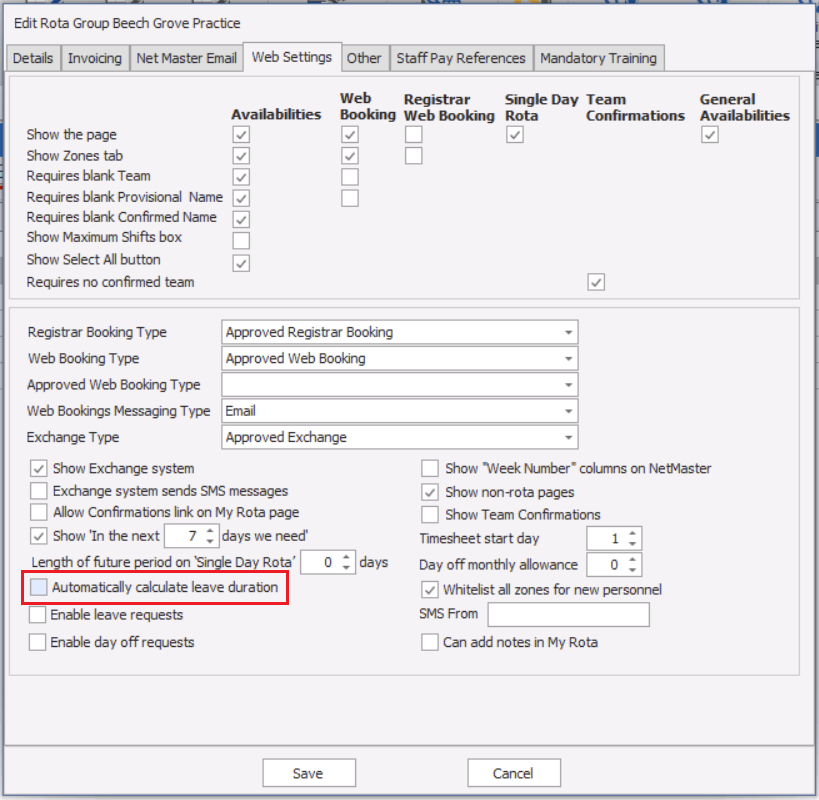
Task: Uncheck Whitelist all zones for new personnel
Action: pyautogui.click(x=430, y=590)
